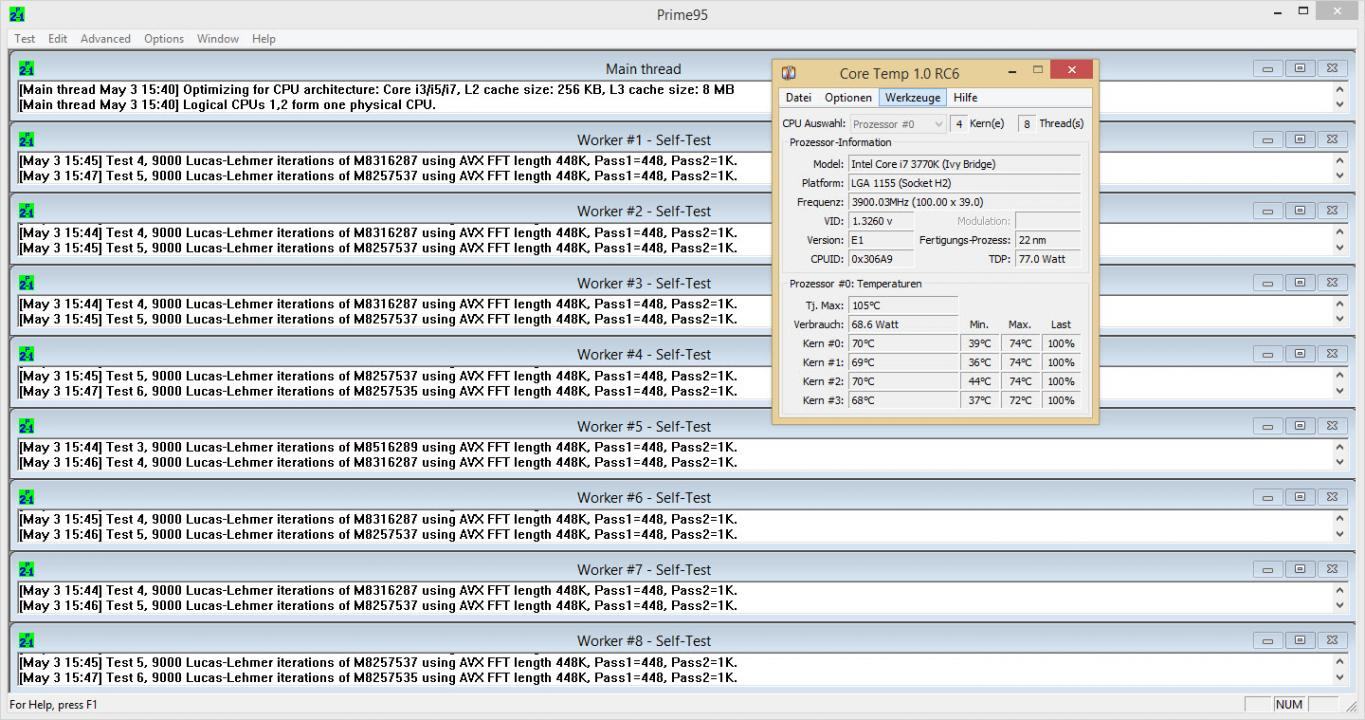Click the Model field showing Intel Core i7 3770K
Image resolution: width=1365 pixels, height=720 pixels.
coord(964,164)
